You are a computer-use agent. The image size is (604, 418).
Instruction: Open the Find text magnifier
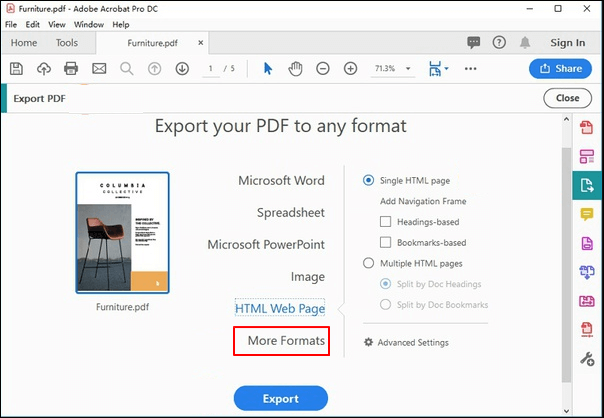tap(127, 69)
